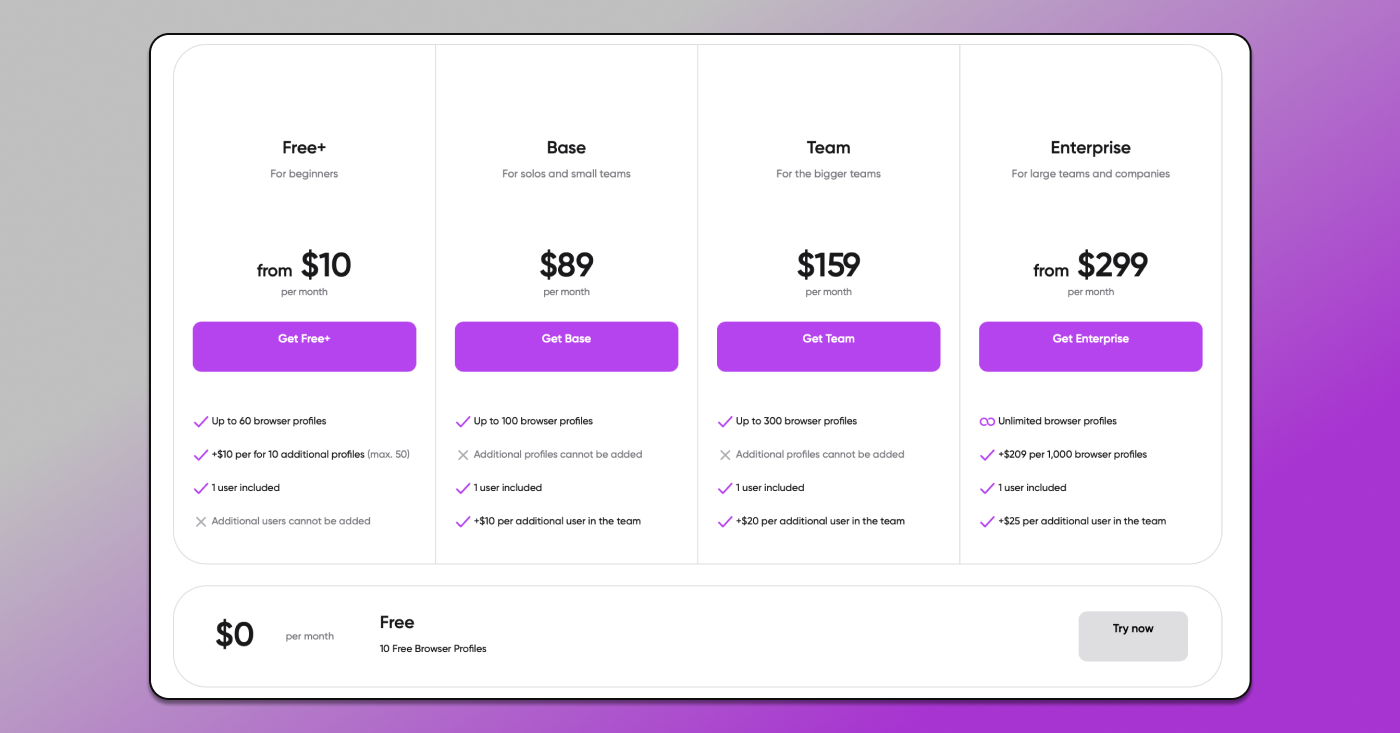This screenshot has width=1400, height=733.
Task: Click the checkmark beside +$25 per additional user
Action: [988, 521]
